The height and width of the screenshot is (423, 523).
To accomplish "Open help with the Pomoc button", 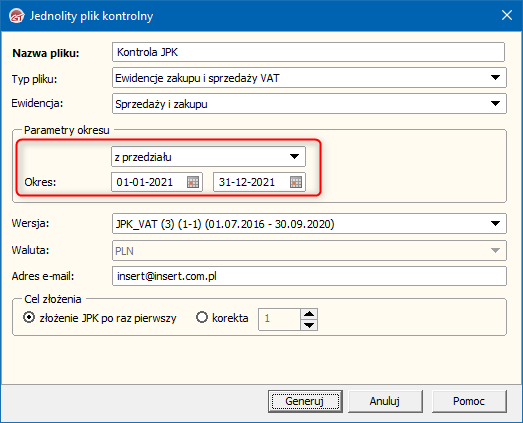I will point(469,401).
